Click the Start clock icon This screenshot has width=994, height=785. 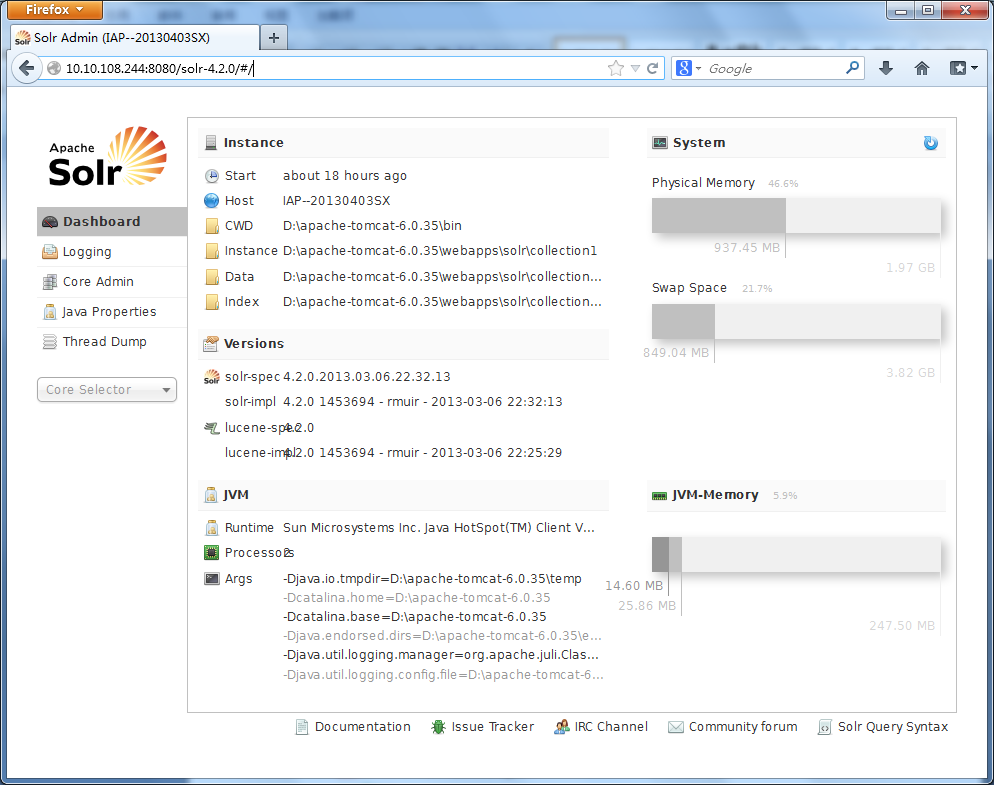[212, 176]
